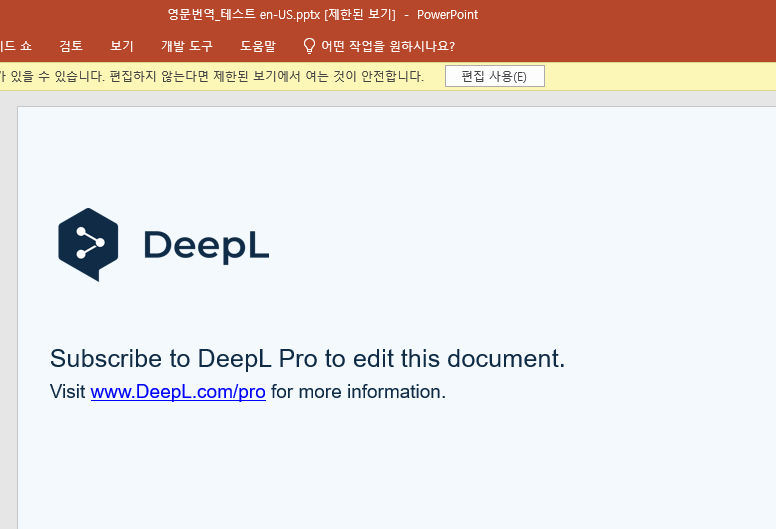Open the 개발 도구 ribbon tab

point(187,46)
